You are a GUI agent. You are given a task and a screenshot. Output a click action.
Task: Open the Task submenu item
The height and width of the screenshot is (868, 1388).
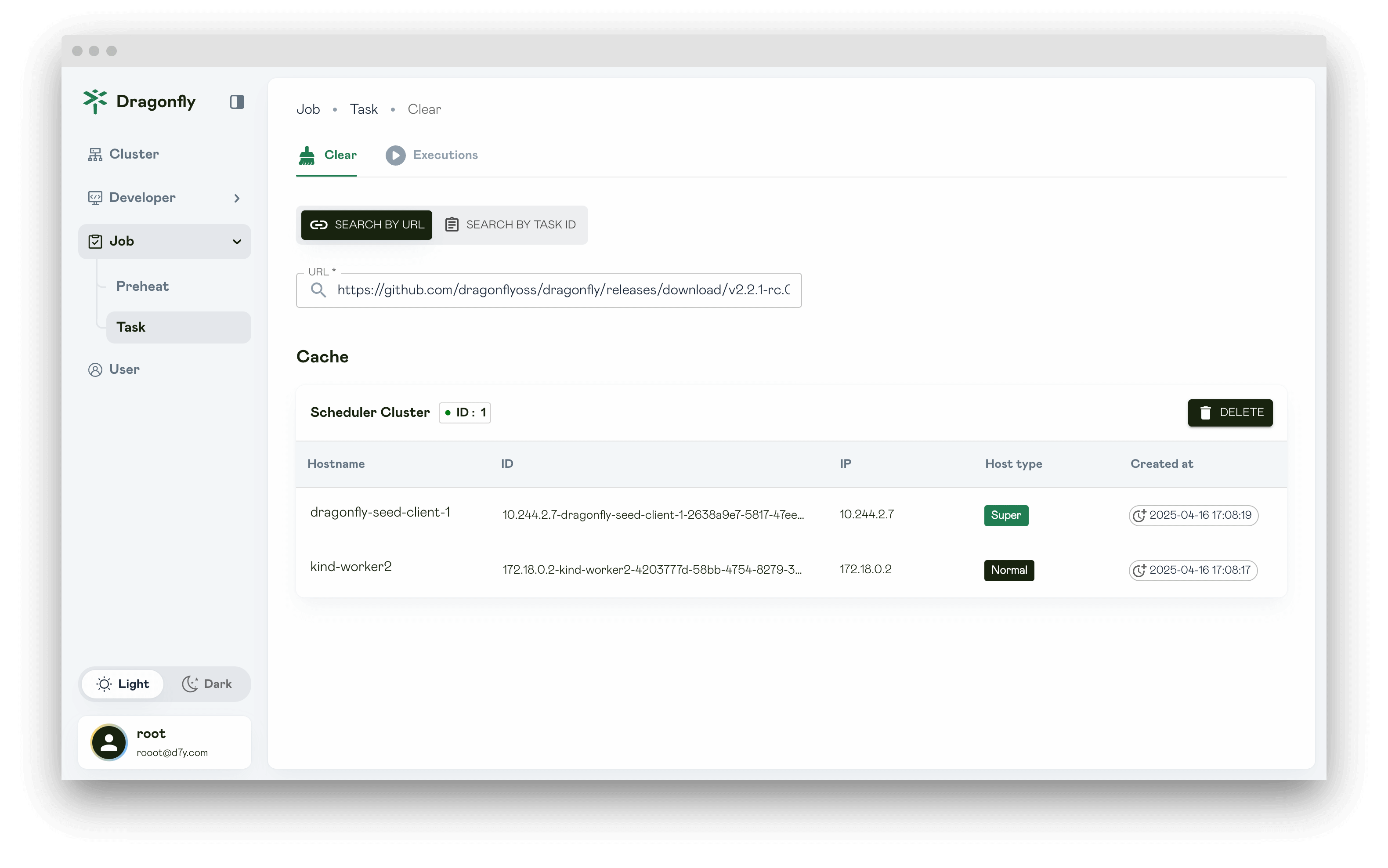(x=178, y=327)
